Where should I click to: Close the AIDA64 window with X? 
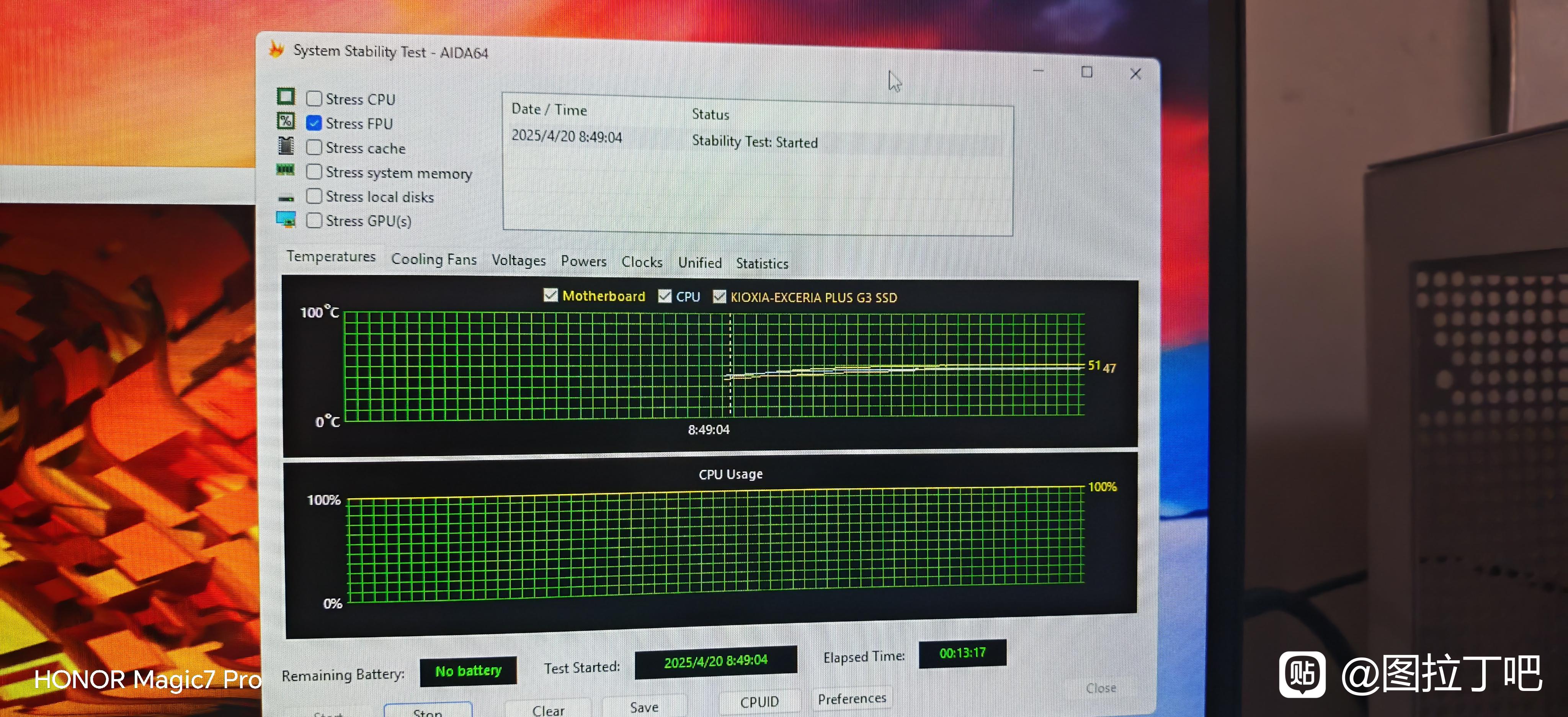(x=1135, y=74)
